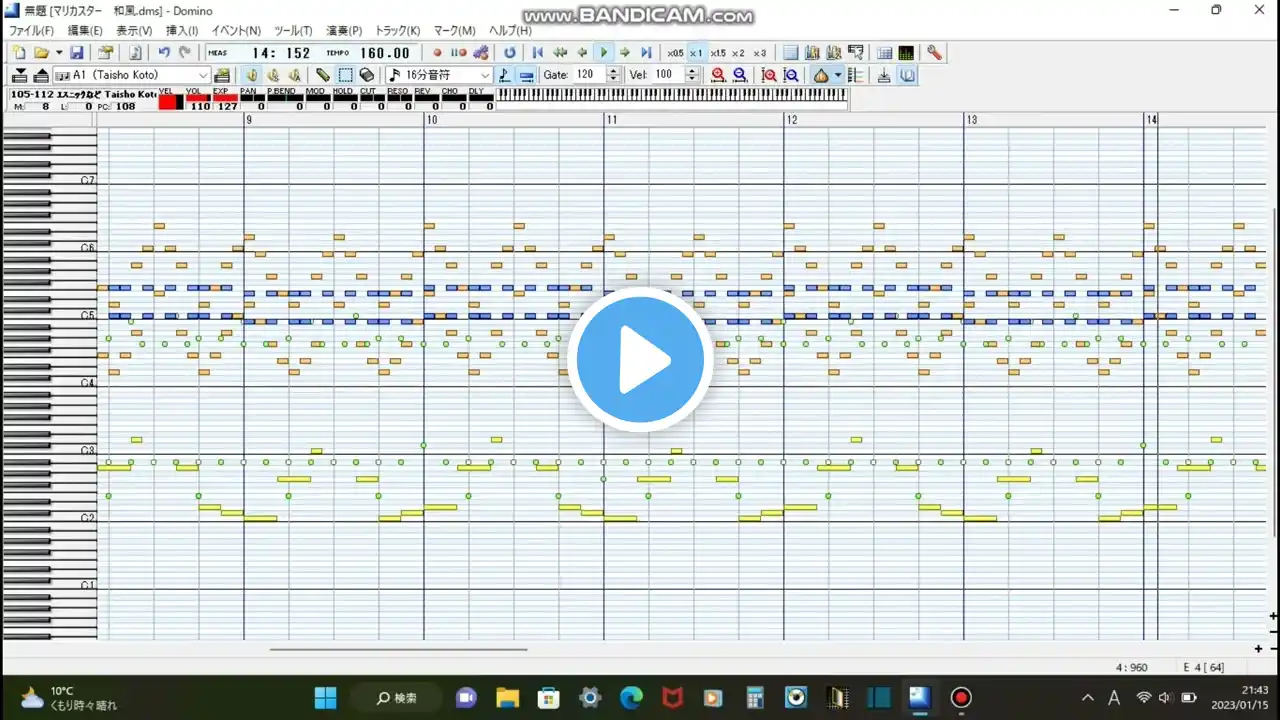Image resolution: width=1280 pixels, height=720 pixels.
Task: Open the 表示(V) menu
Action: (134, 31)
